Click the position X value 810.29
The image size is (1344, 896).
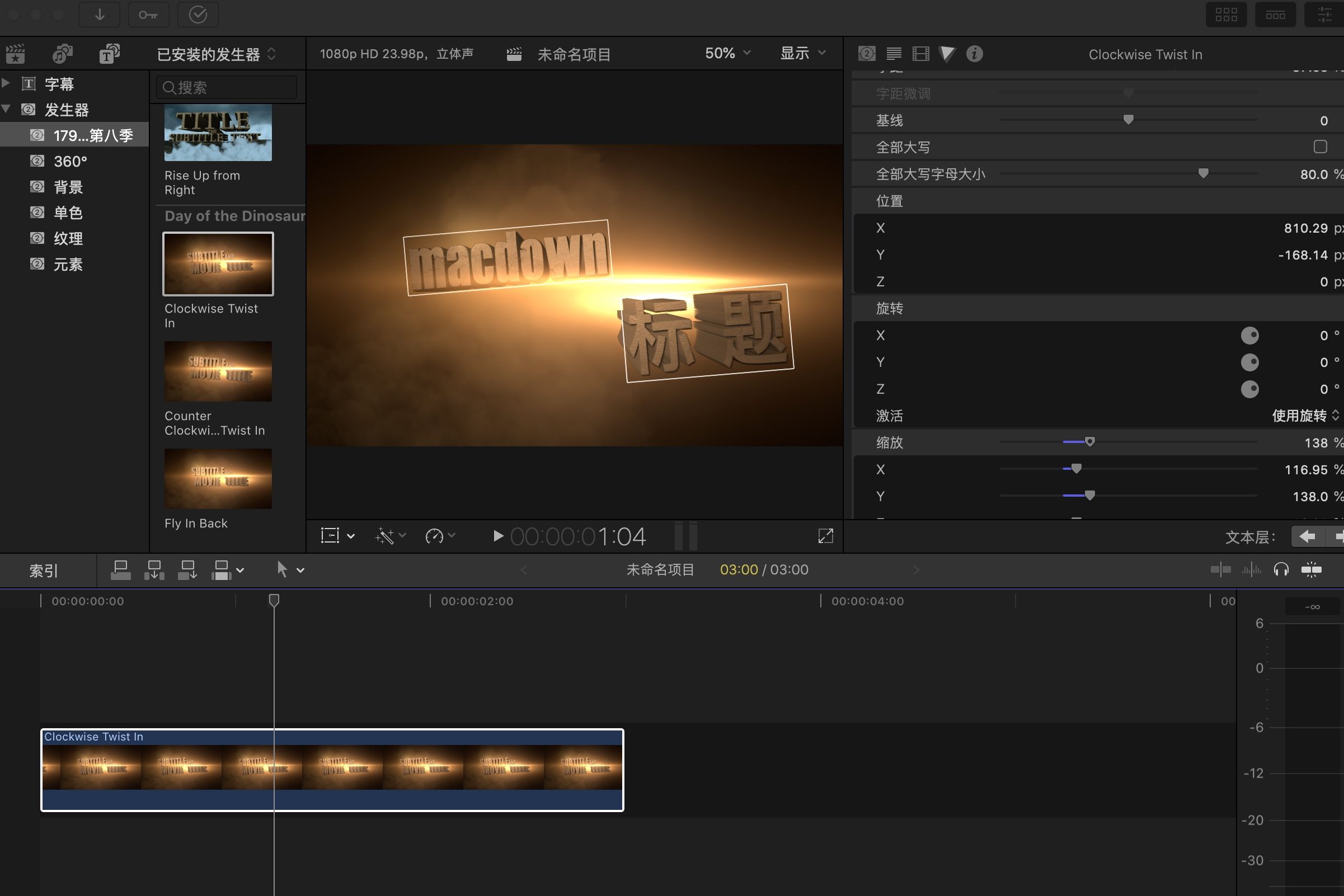1306,228
